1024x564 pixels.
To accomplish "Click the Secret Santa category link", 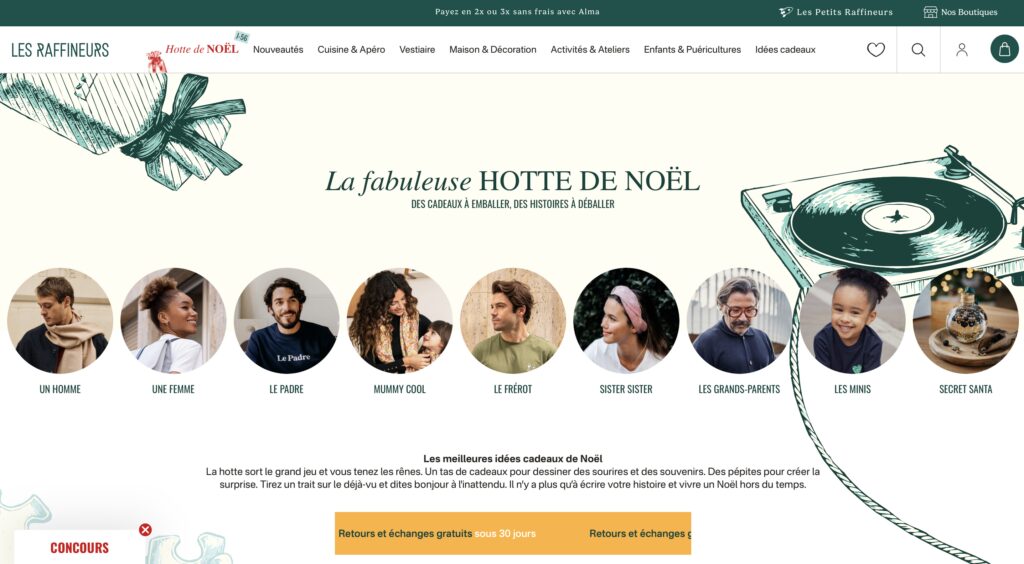I will tap(965, 389).
